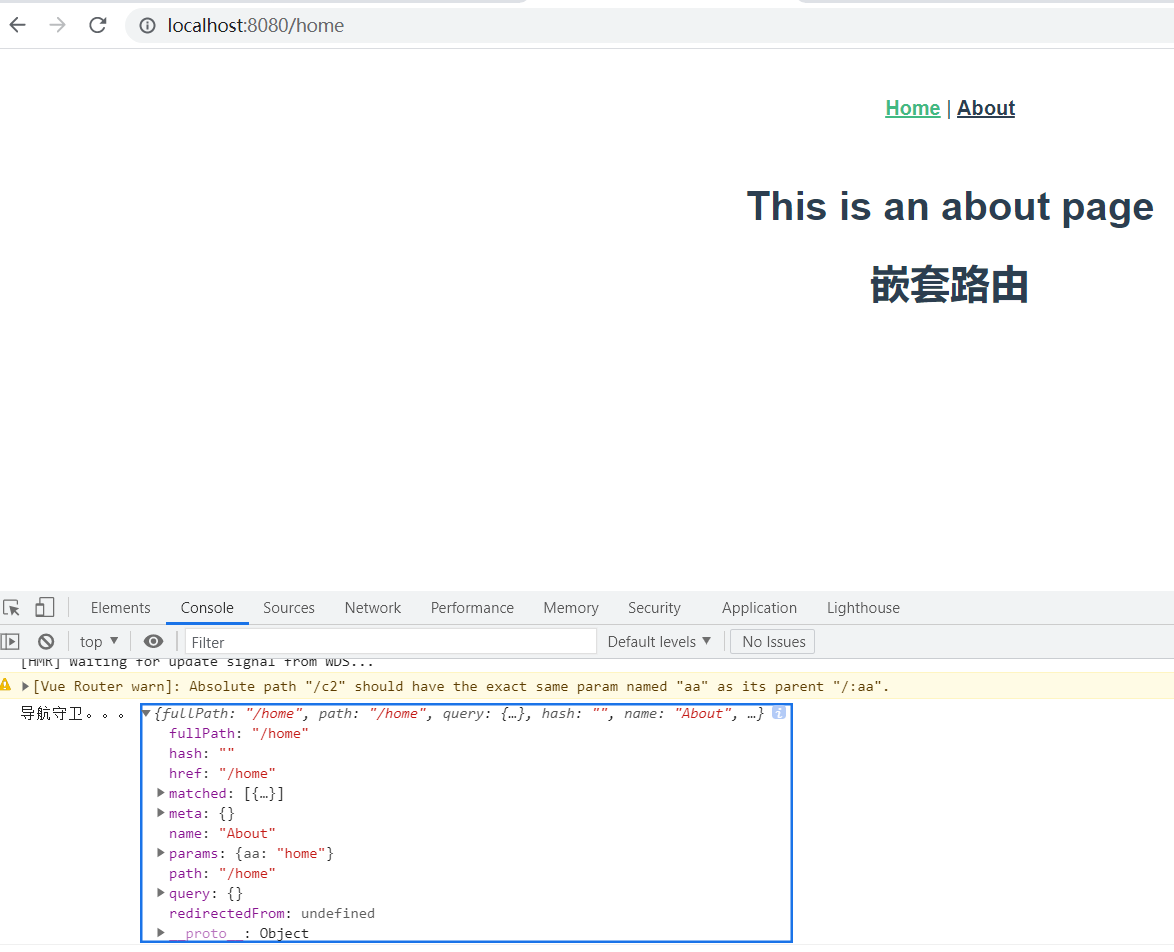Image resolution: width=1174 pixels, height=952 pixels.
Task: Clear the console with the ban icon
Action: point(46,641)
